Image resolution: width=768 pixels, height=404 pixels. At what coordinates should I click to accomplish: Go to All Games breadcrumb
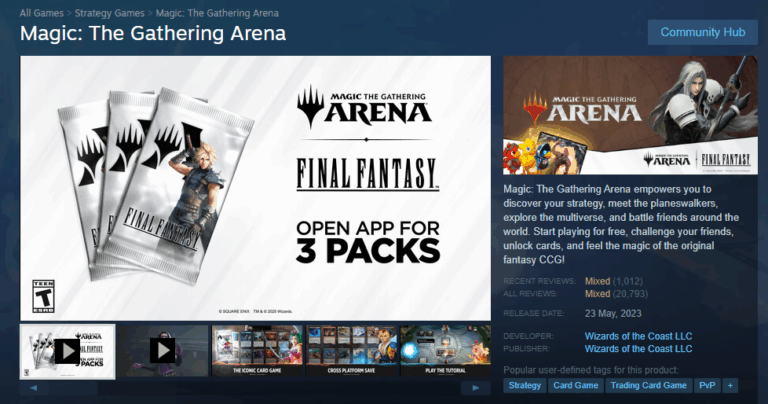42,13
